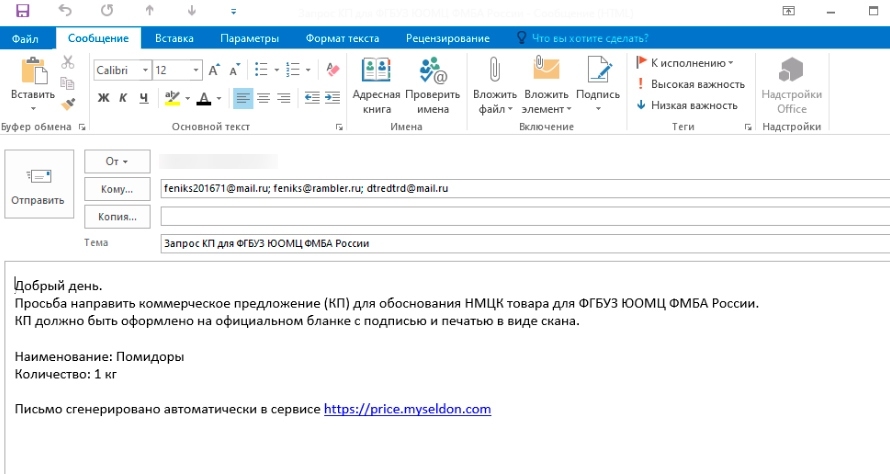Click the Тема subject field

tap(525, 244)
